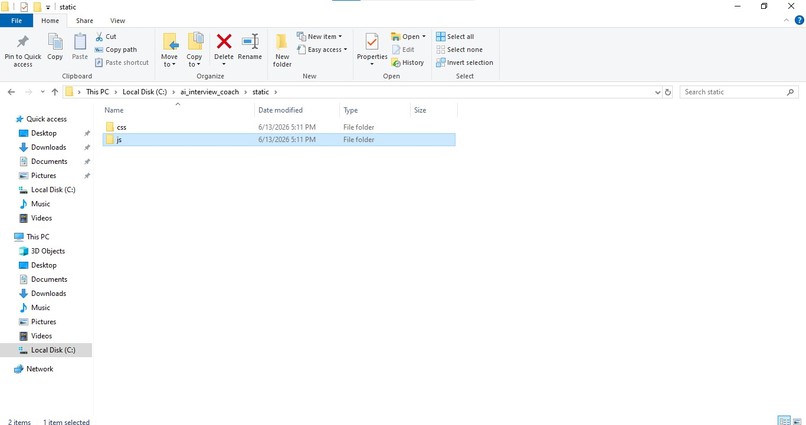Click Select none
Image resolution: width=806 pixels, height=425 pixels.
pyautogui.click(x=459, y=49)
